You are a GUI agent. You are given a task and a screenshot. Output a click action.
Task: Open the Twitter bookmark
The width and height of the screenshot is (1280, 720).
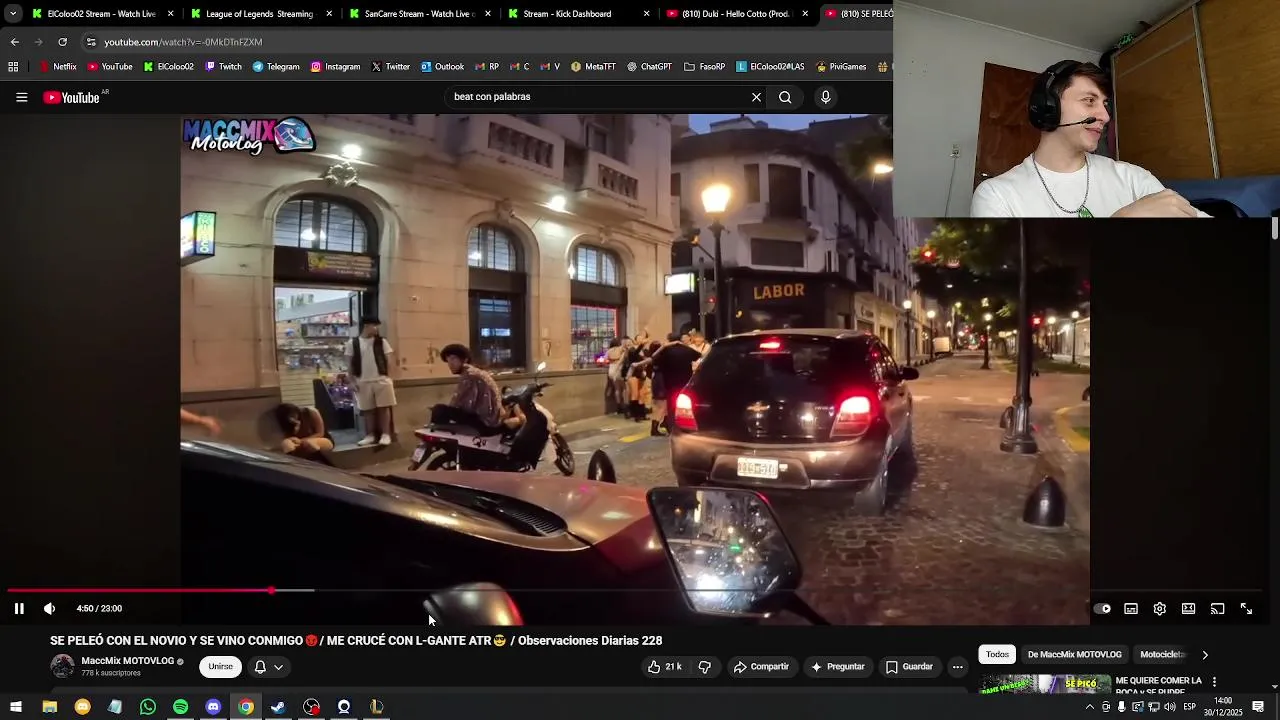tap(391, 67)
